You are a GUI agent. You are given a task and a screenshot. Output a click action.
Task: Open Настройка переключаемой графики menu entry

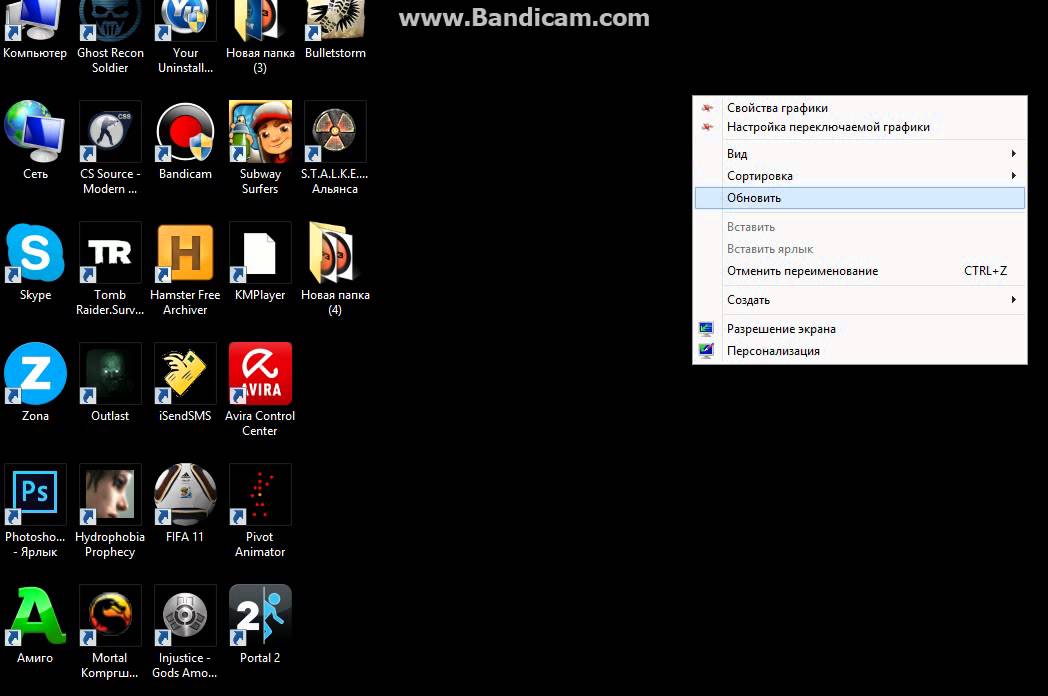(860, 127)
